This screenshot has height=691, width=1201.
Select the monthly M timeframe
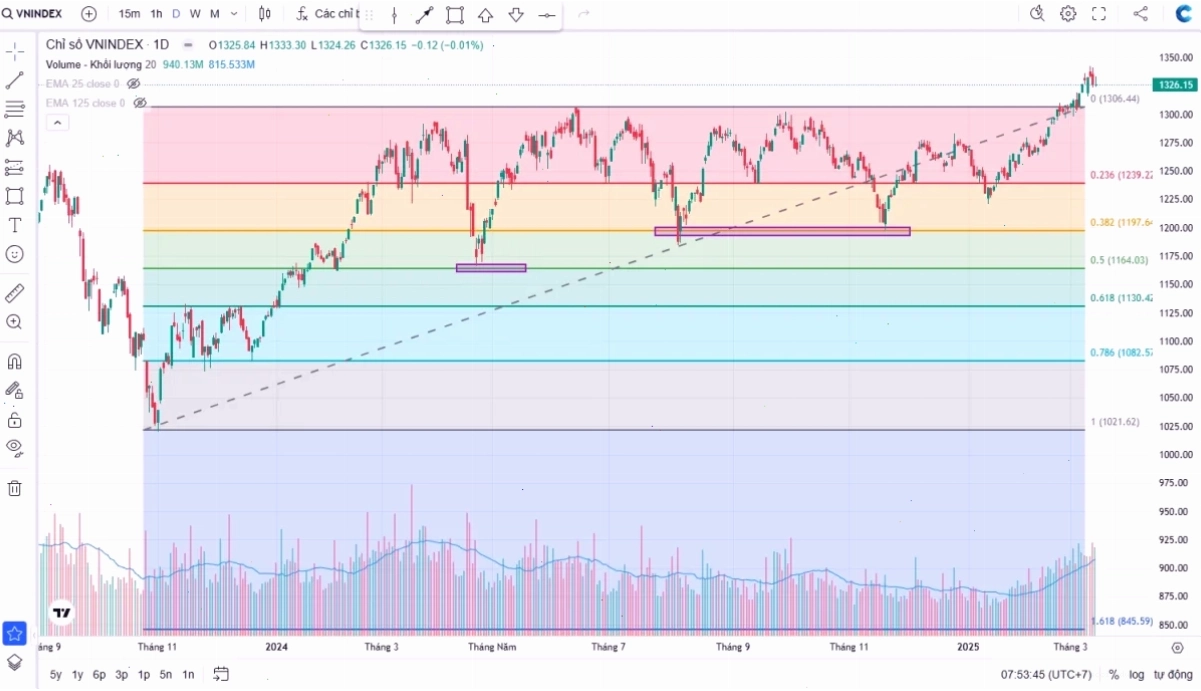[x=215, y=14]
